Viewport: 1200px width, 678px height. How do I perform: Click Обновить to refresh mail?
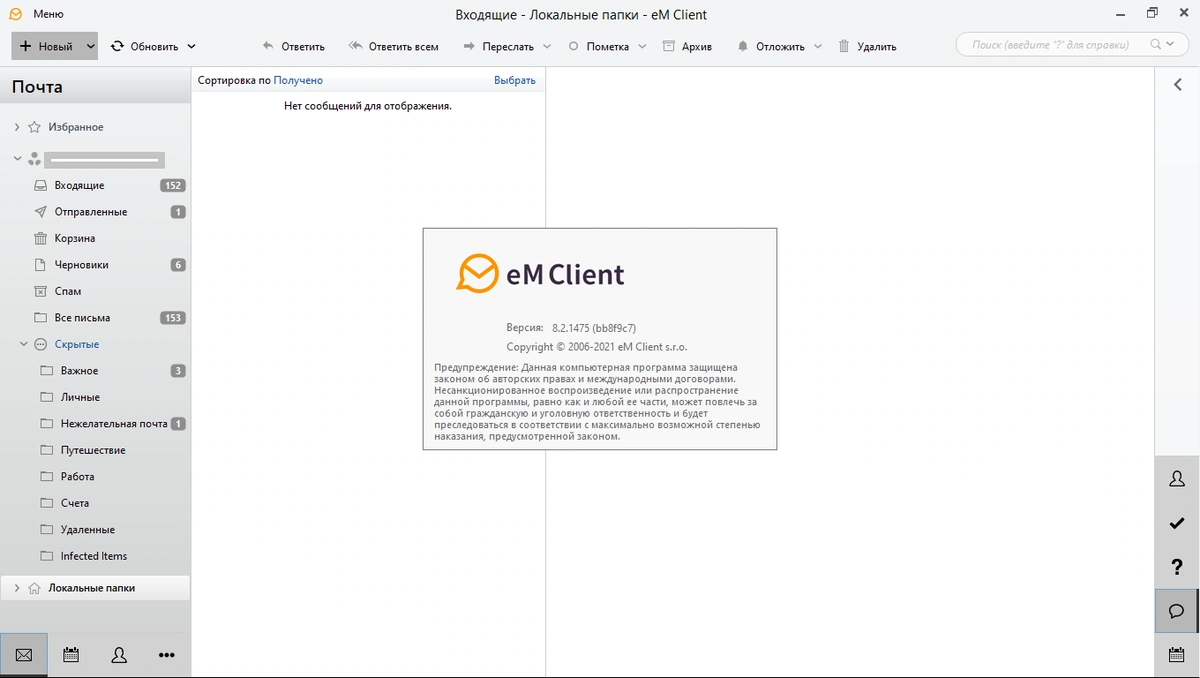(x=145, y=46)
